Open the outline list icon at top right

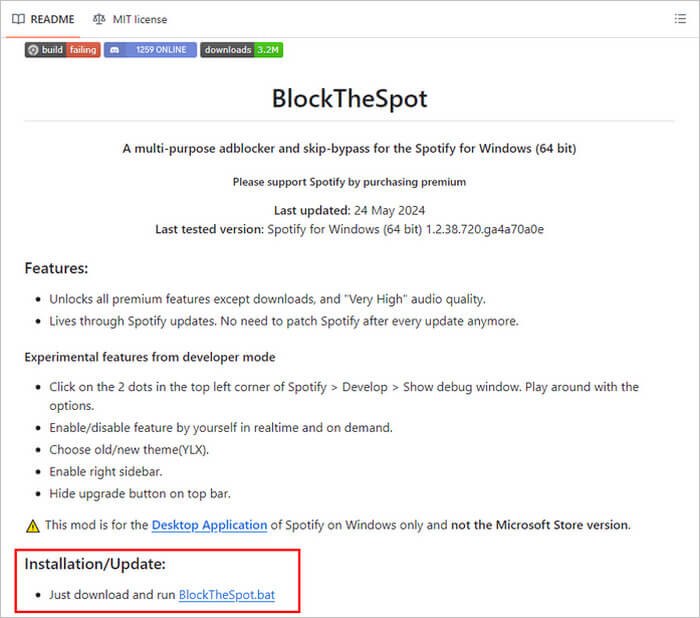pyautogui.click(x=680, y=19)
